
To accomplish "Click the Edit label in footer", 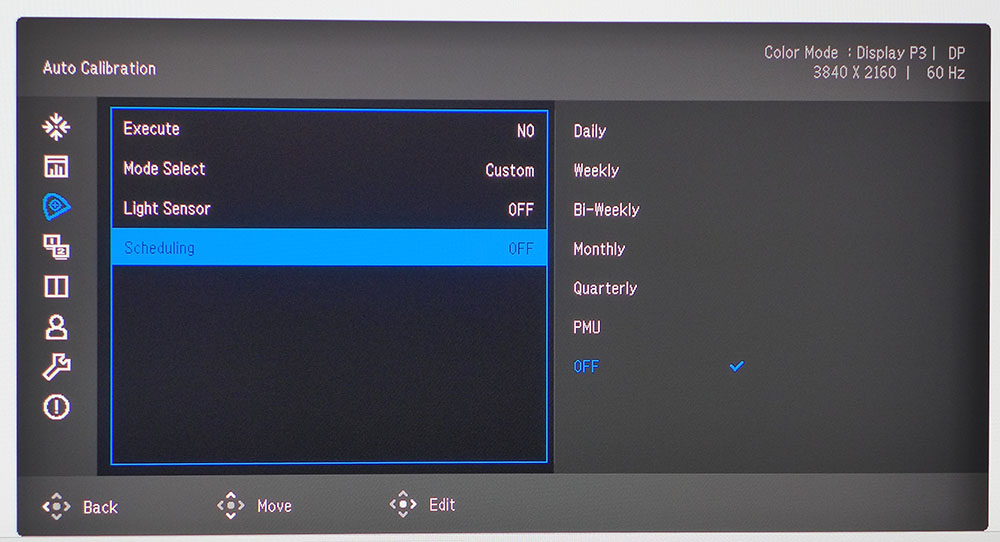I will point(442,505).
